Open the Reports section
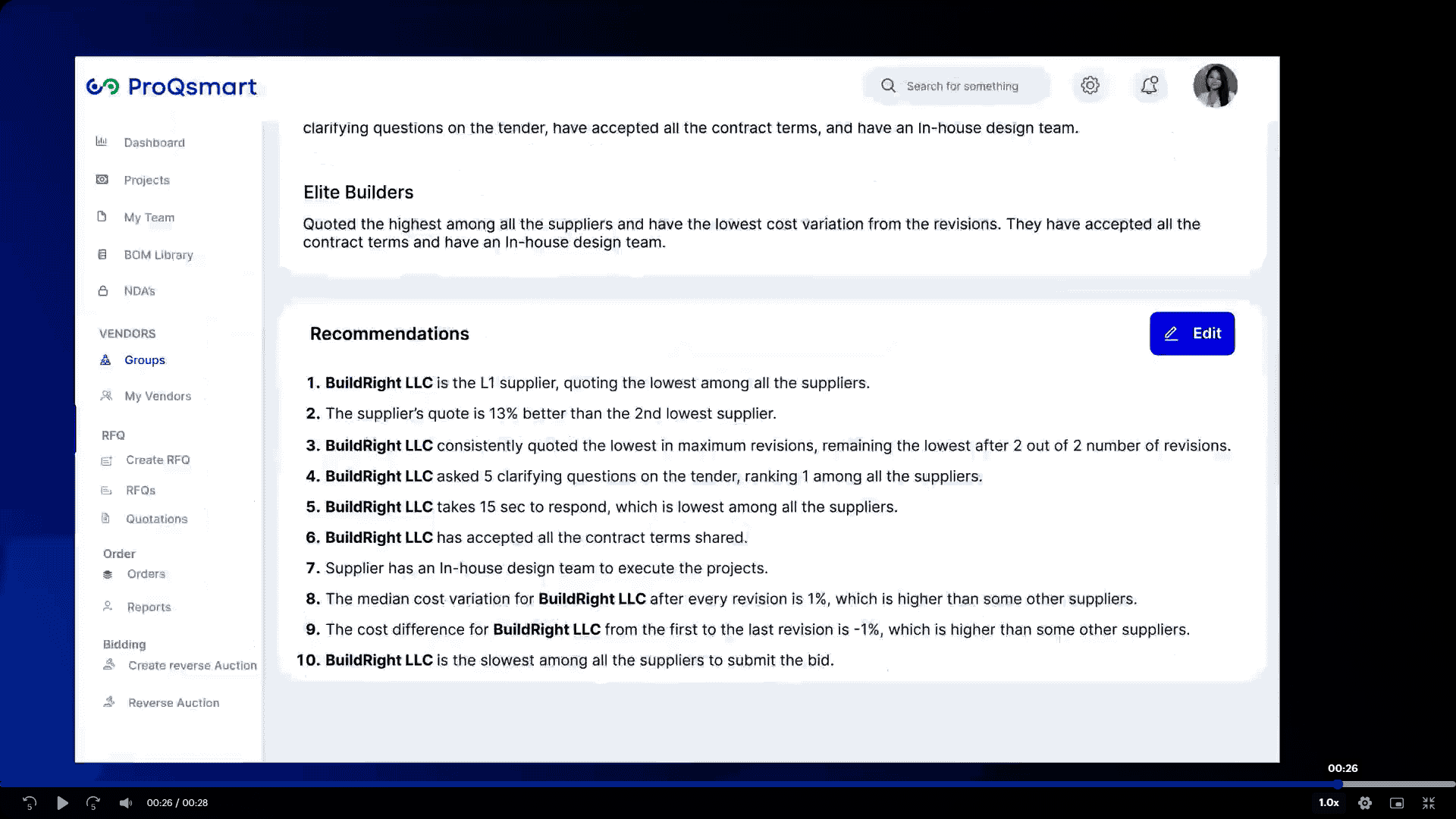This screenshot has height=819, width=1456. pyautogui.click(x=149, y=607)
